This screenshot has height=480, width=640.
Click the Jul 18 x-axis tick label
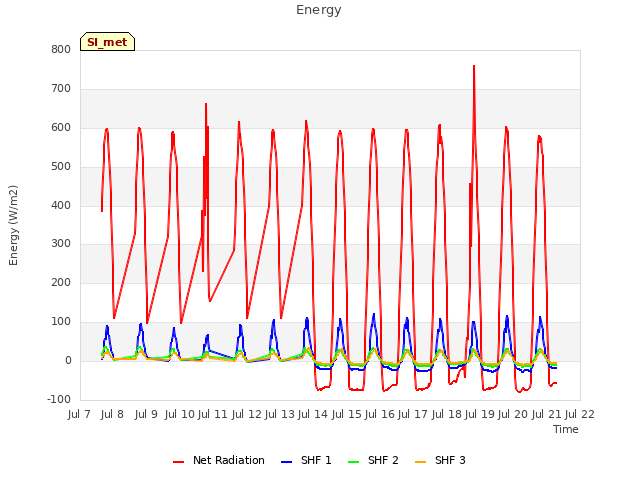(x=446, y=415)
